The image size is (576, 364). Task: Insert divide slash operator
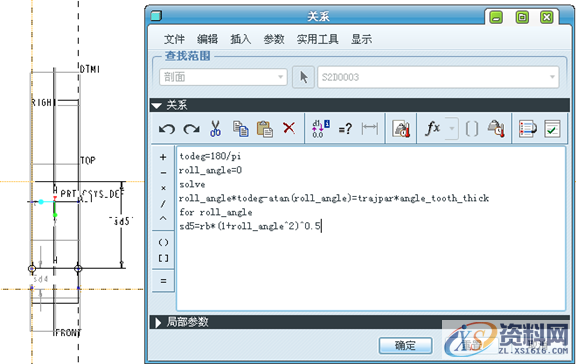point(163,203)
